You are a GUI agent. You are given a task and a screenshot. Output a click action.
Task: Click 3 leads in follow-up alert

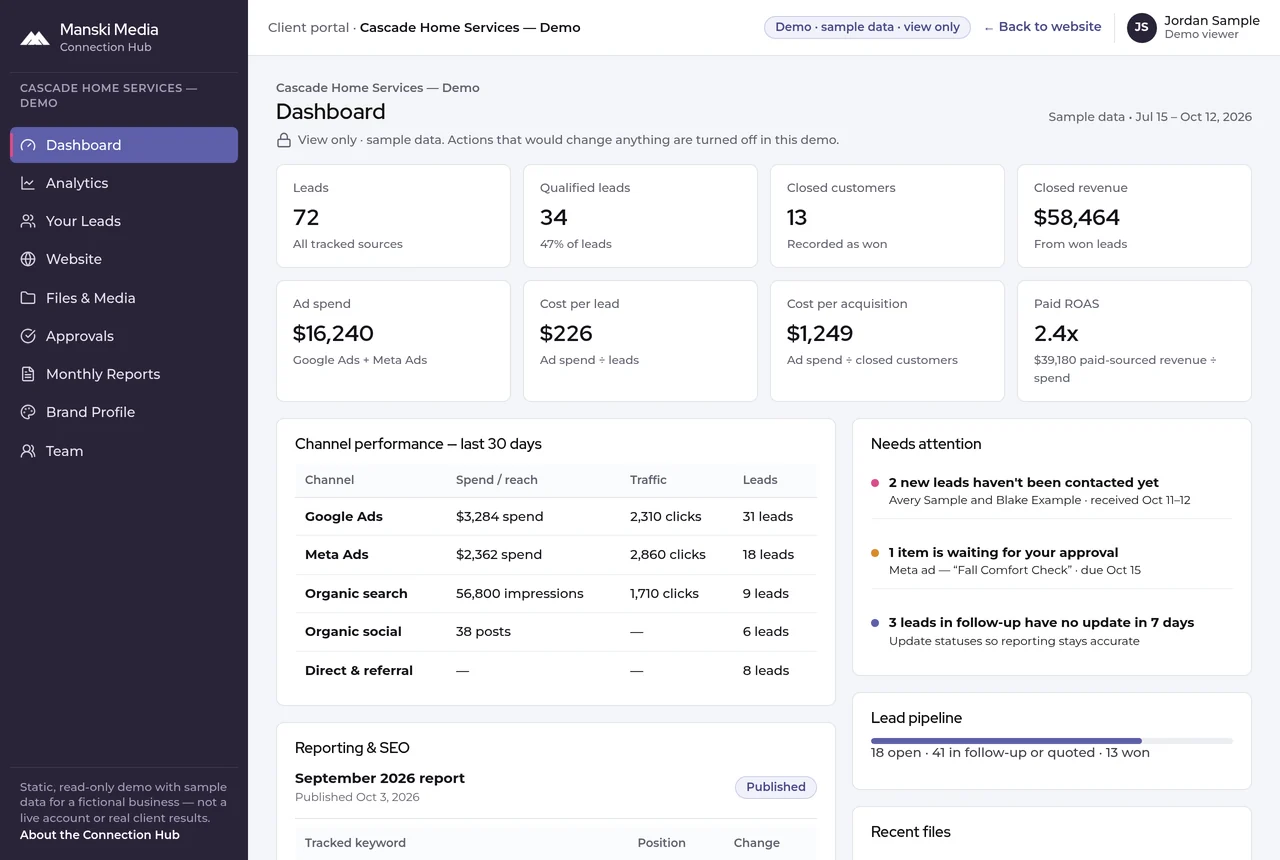[1052, 631]
